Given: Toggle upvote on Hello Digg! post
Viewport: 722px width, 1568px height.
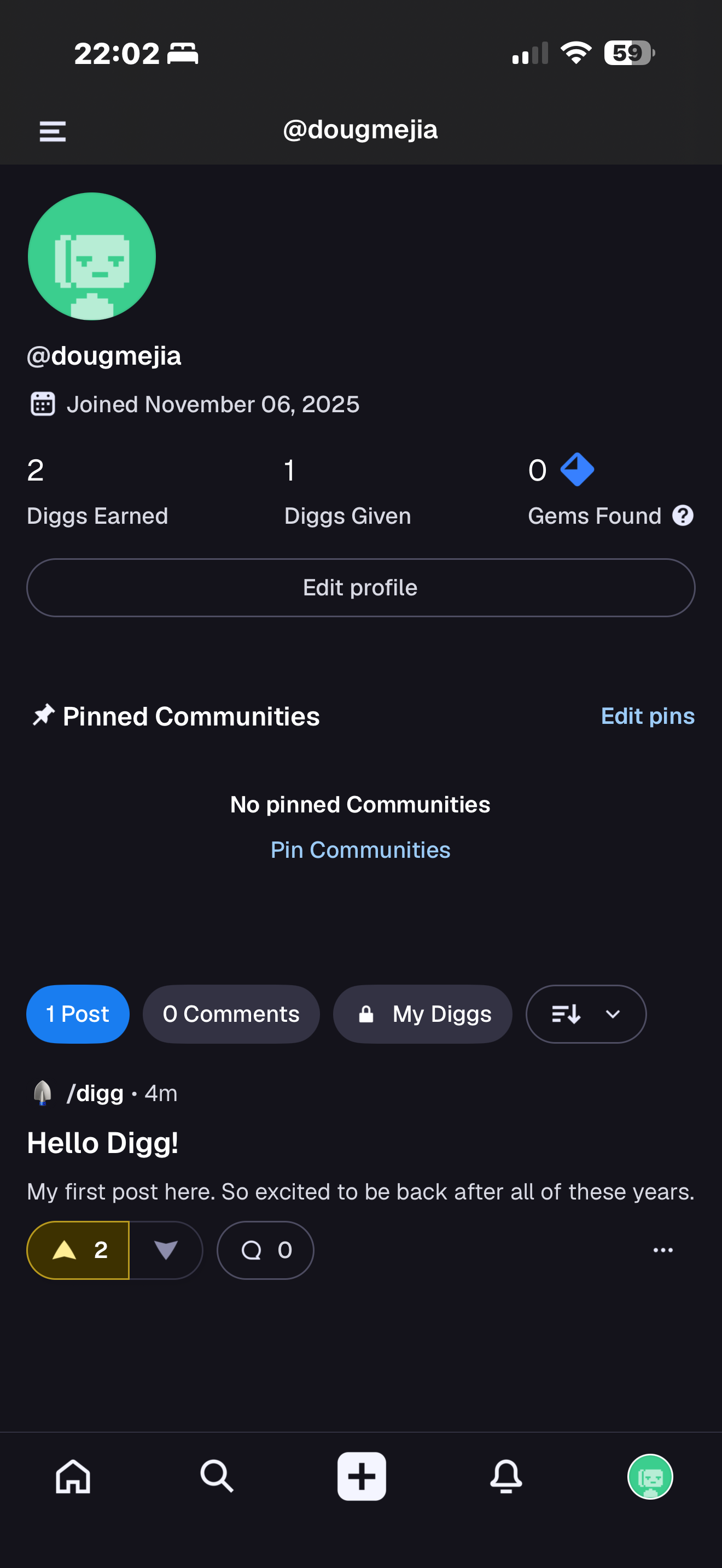Looking at the screenshot, I should (78, 1250).
